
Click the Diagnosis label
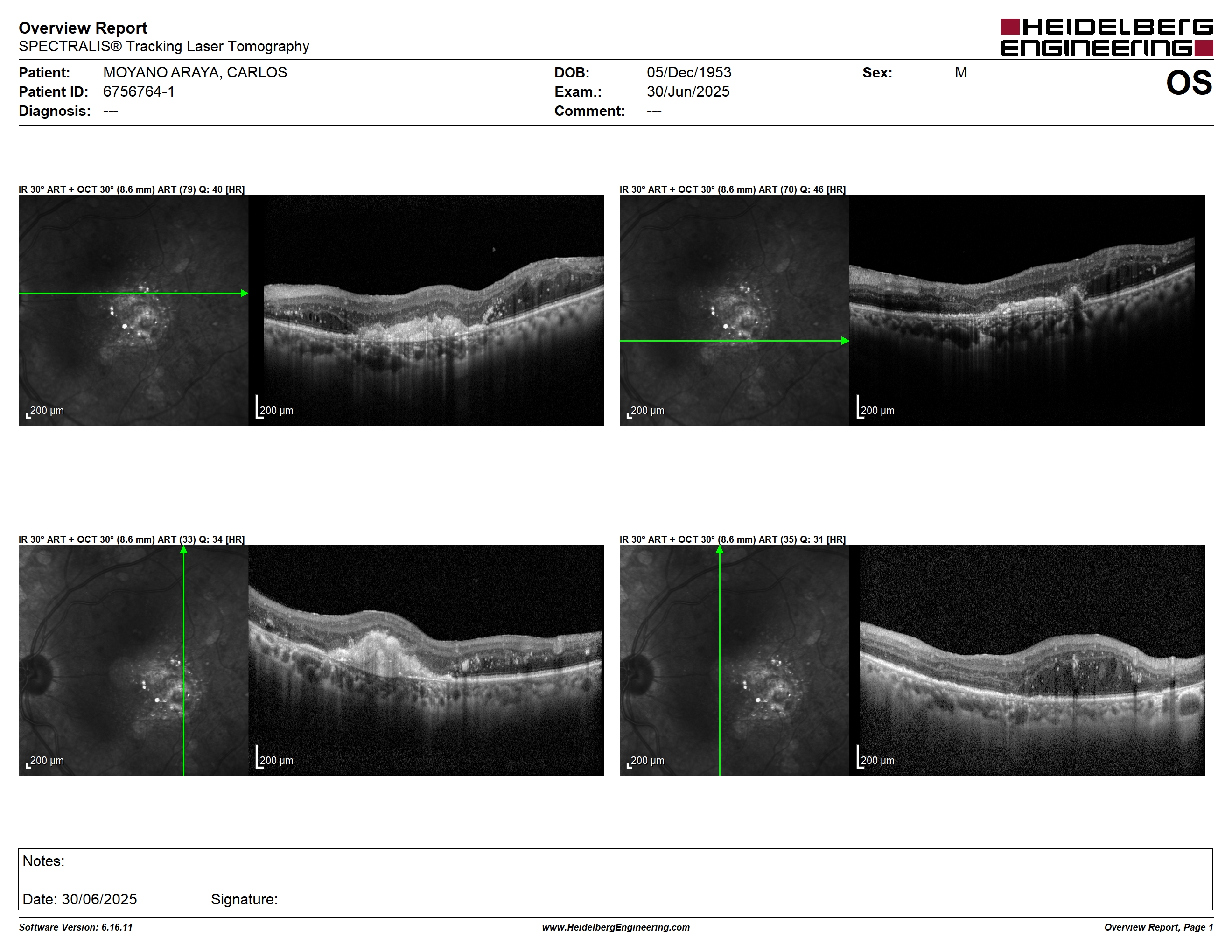[55, 111]
